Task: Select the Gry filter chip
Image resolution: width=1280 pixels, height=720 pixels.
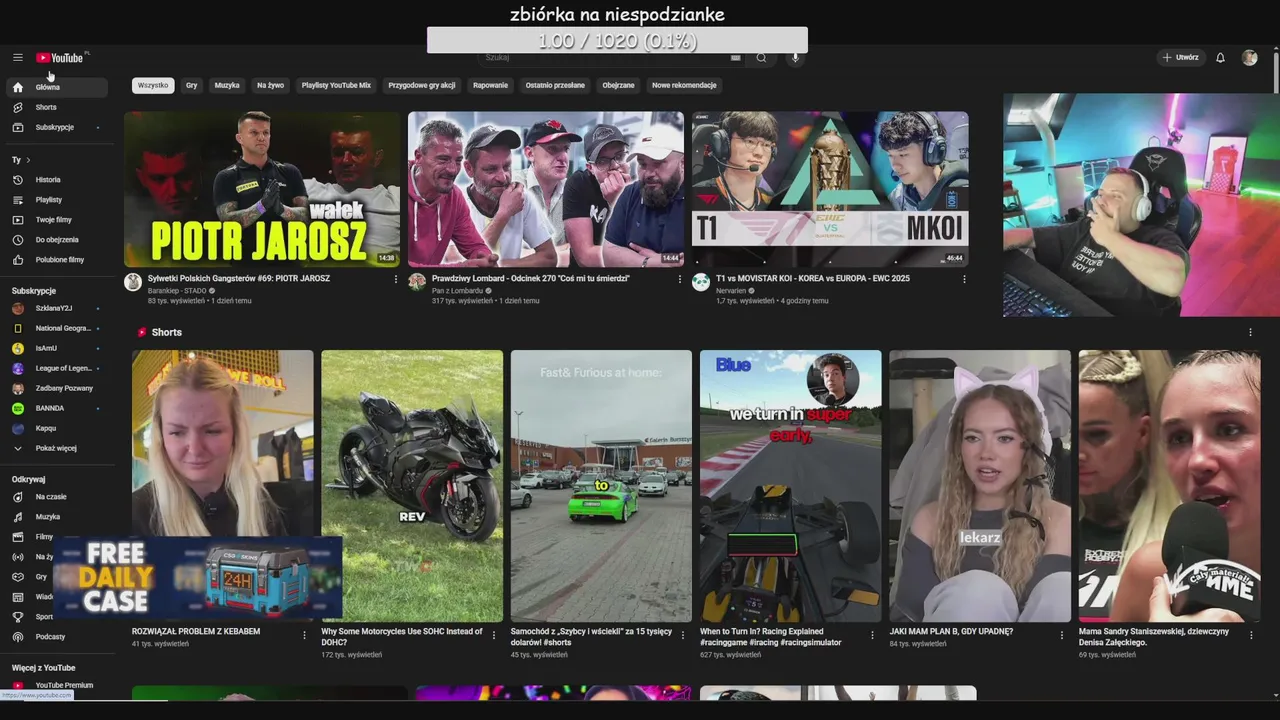Action: (191, 85)
